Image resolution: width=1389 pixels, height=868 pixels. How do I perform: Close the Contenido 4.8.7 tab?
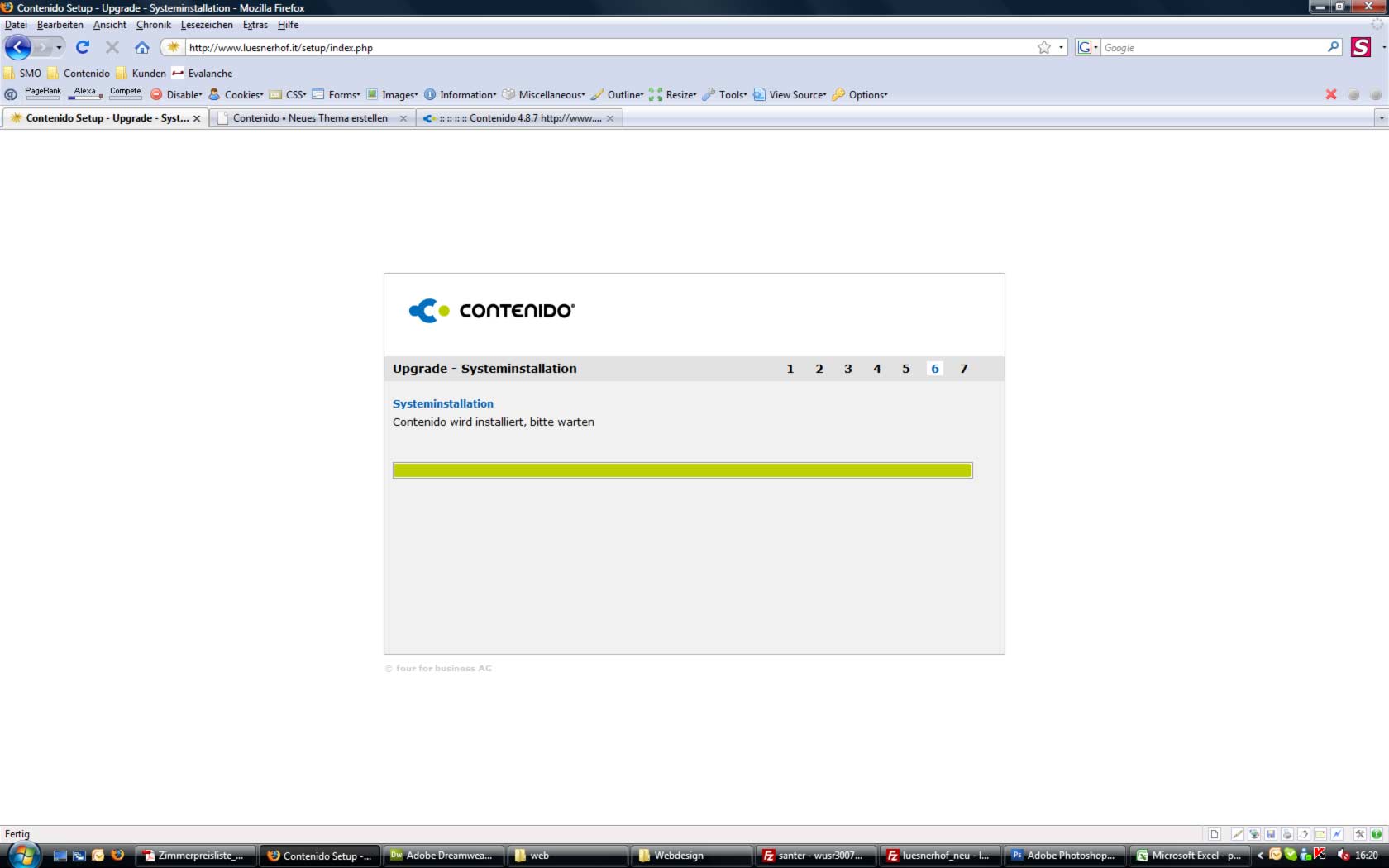[x=610, y=118]
